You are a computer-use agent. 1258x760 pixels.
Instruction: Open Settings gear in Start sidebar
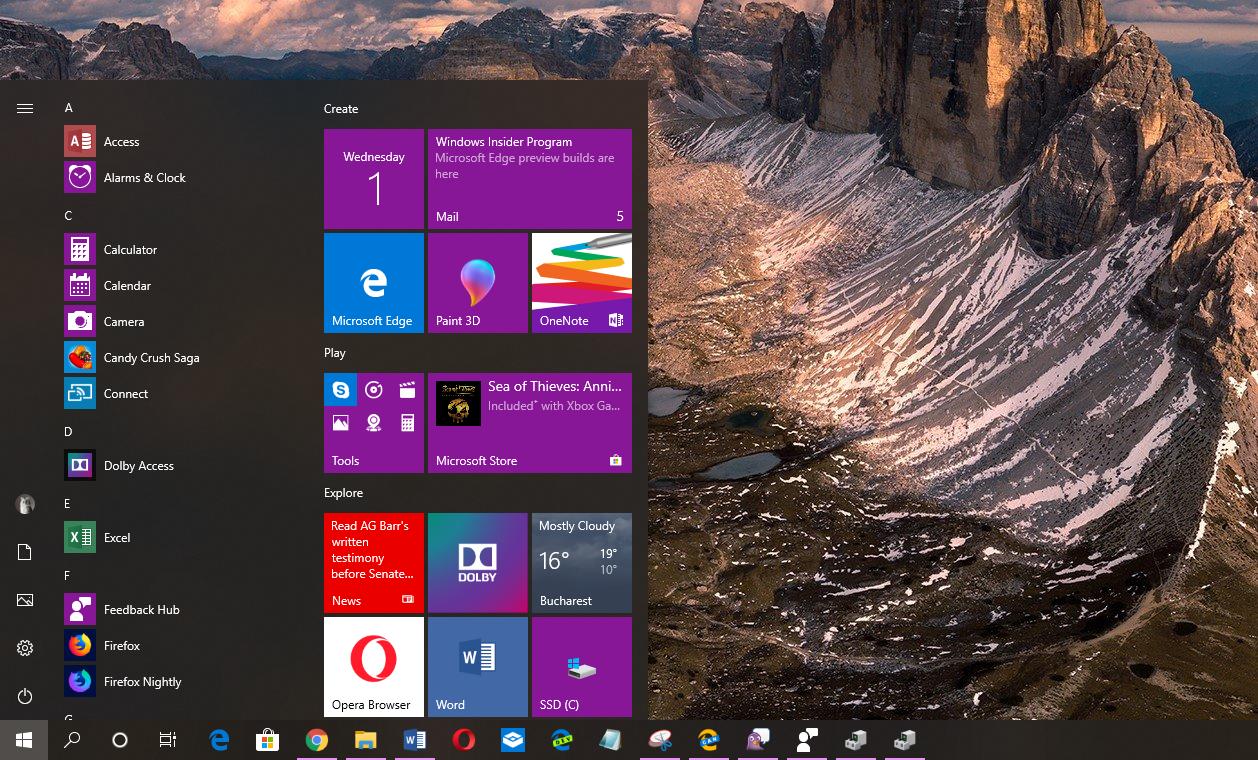[x=25, y=648]
